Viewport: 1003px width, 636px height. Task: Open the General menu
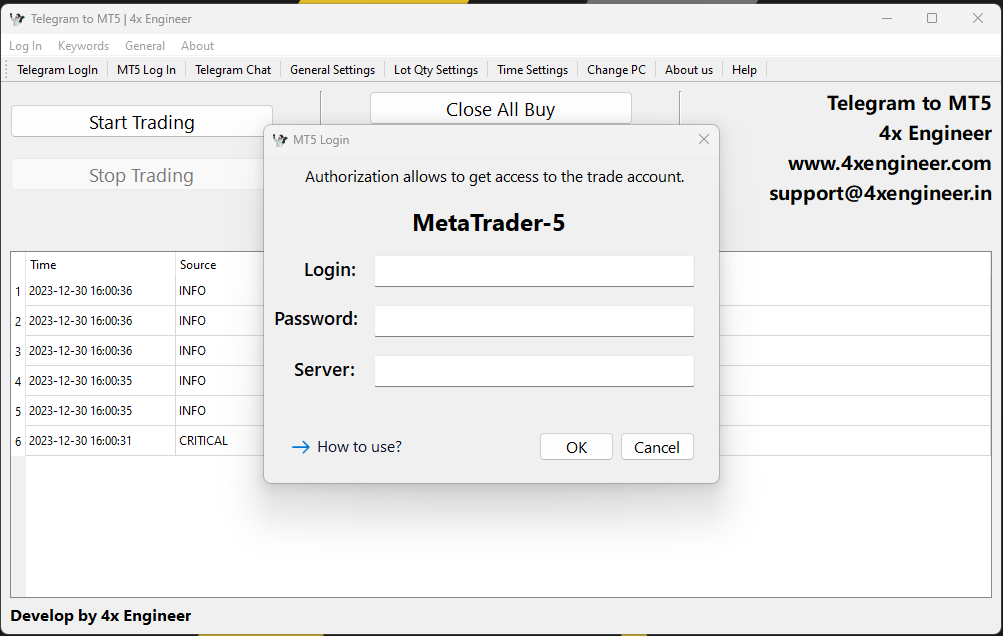(145, 45)
